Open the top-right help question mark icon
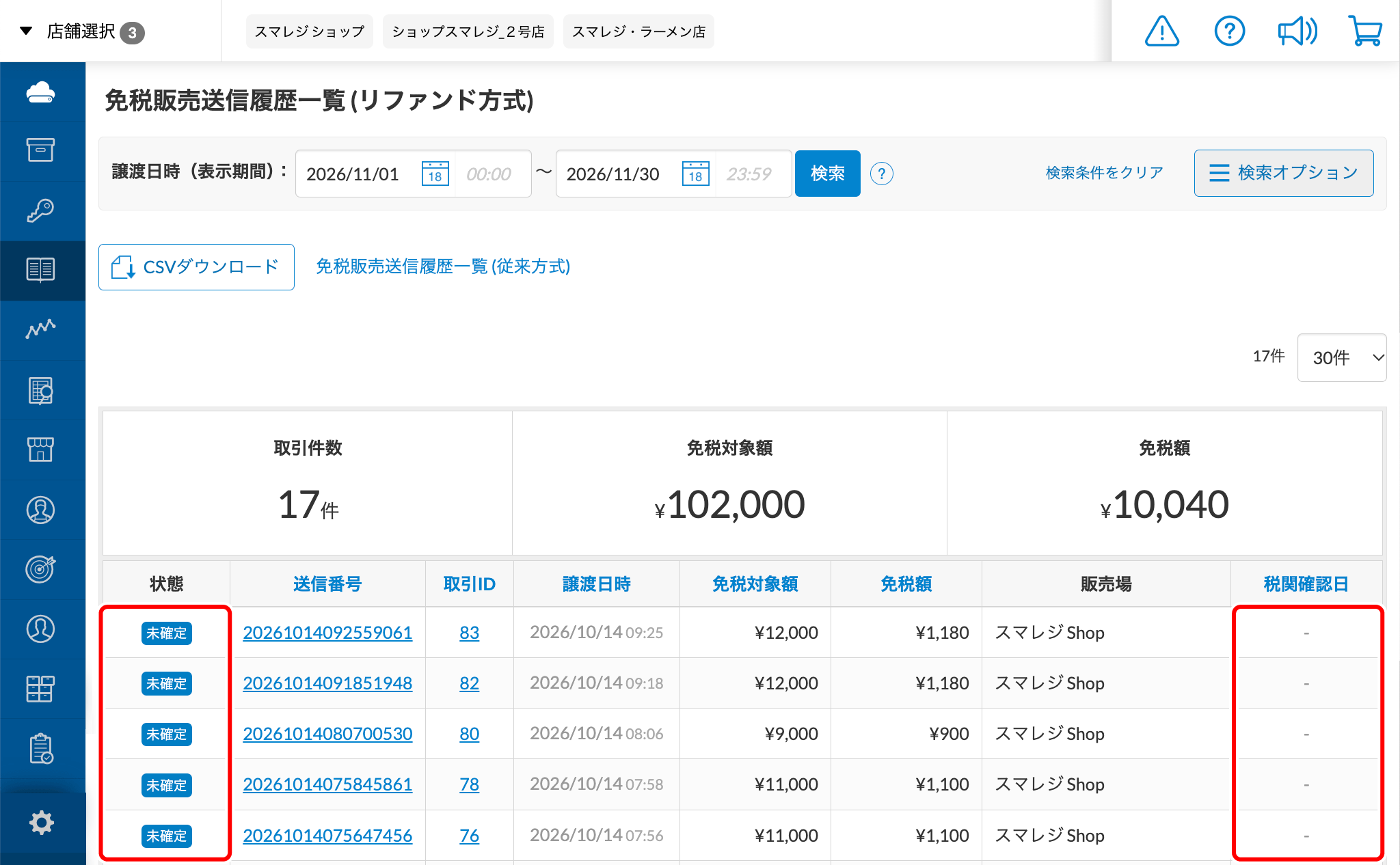This screenshot has width=1400, height=865. [1229, 31]
